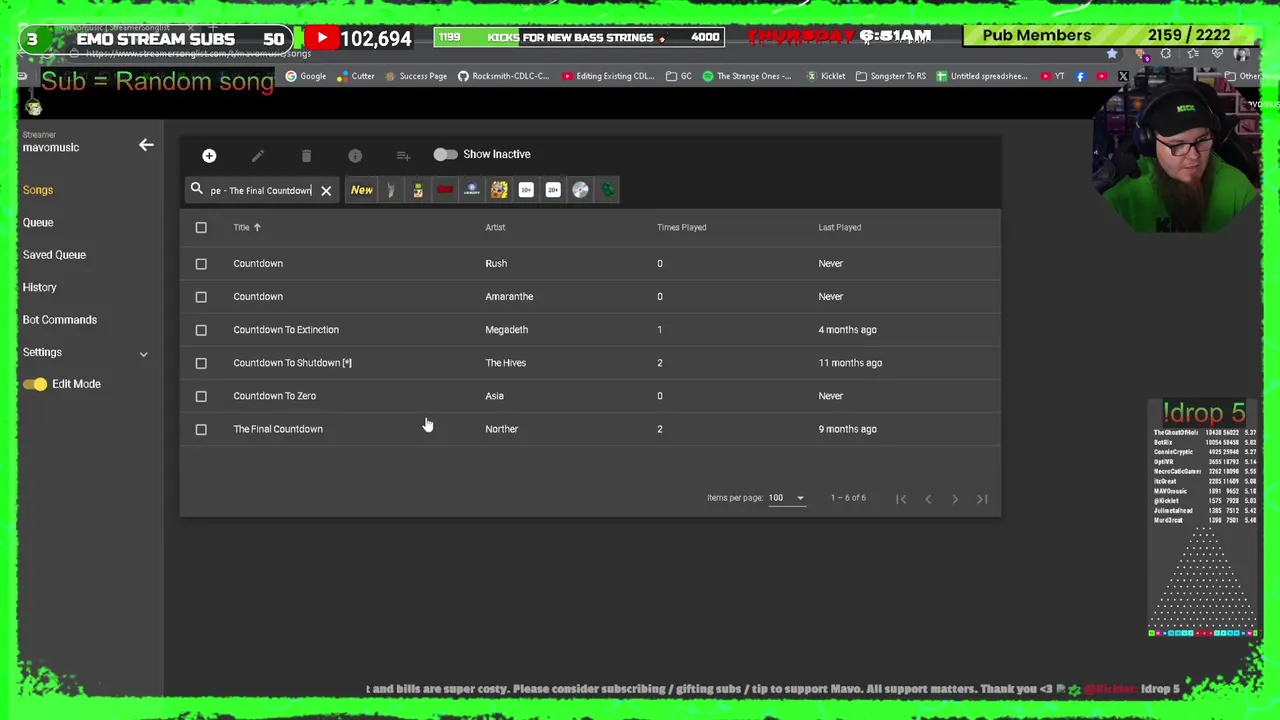Select the green-hat character filter icon
1280x720 pixels.
point(418,190)
